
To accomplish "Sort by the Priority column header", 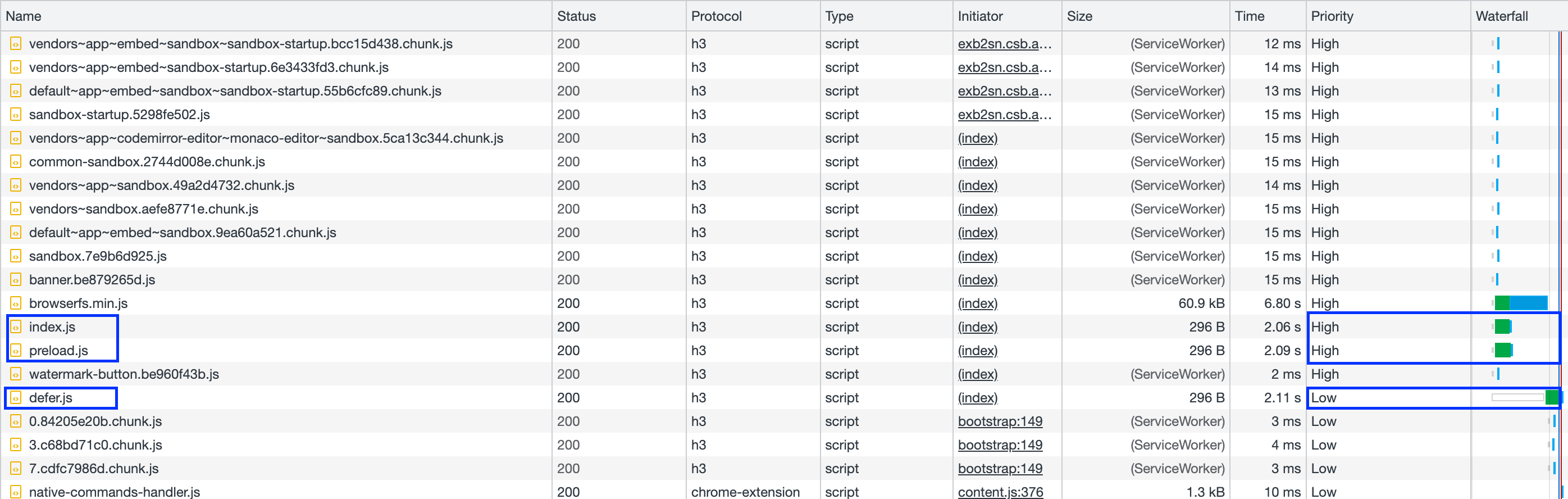I will (x=1332, y=16).
